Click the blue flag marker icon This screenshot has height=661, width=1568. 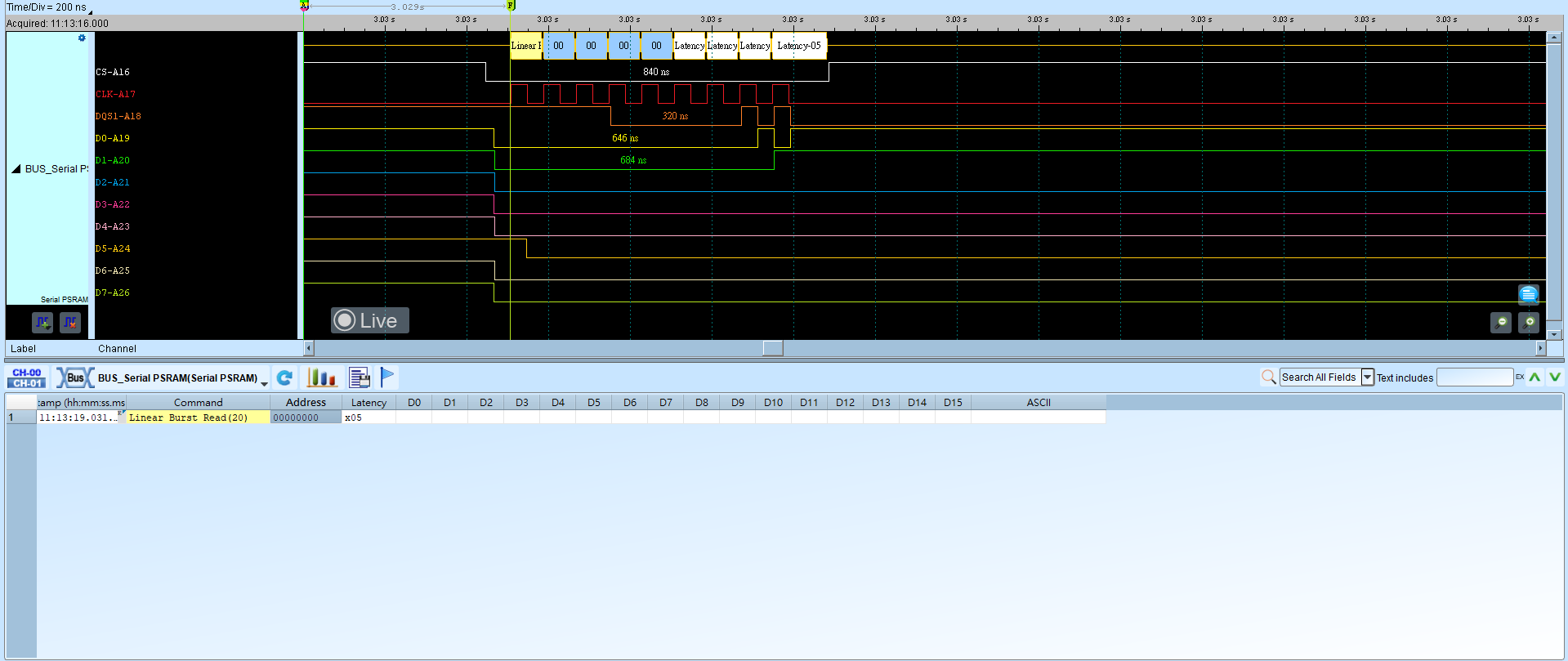coord(387,377)
